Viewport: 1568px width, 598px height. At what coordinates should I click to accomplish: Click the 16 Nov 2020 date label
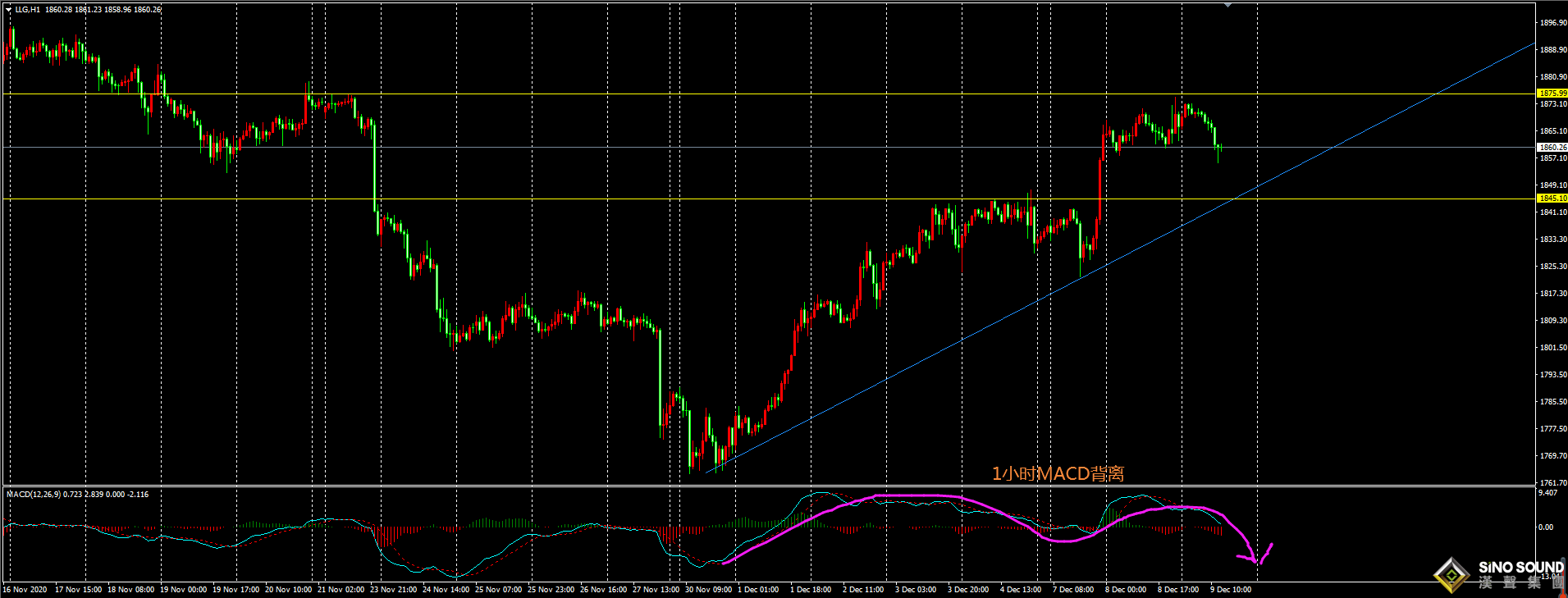pyautogui.click(x=25, y=589)
